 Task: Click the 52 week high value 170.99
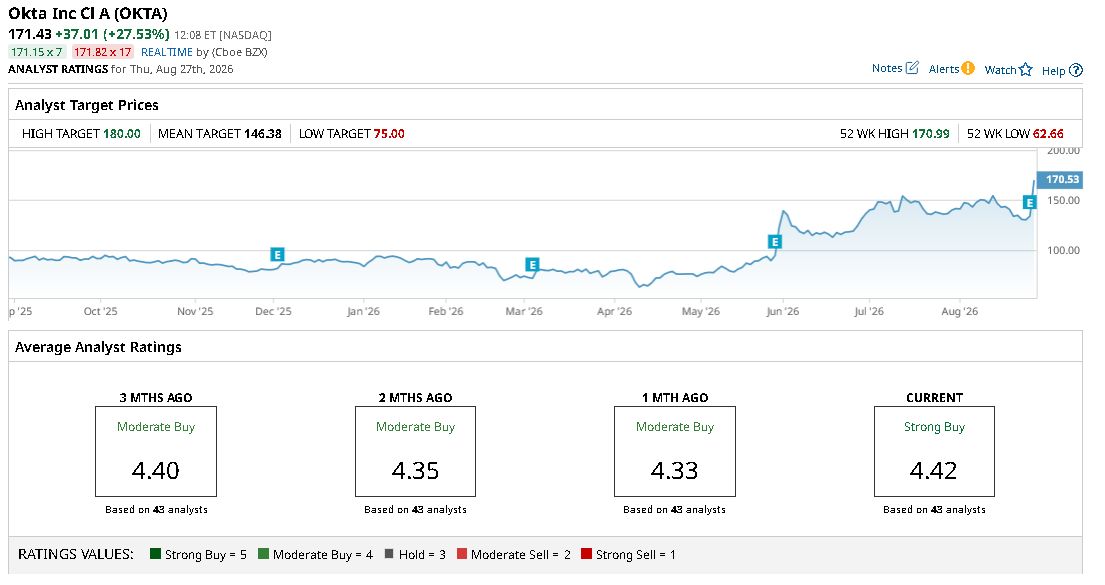point(931,134)
